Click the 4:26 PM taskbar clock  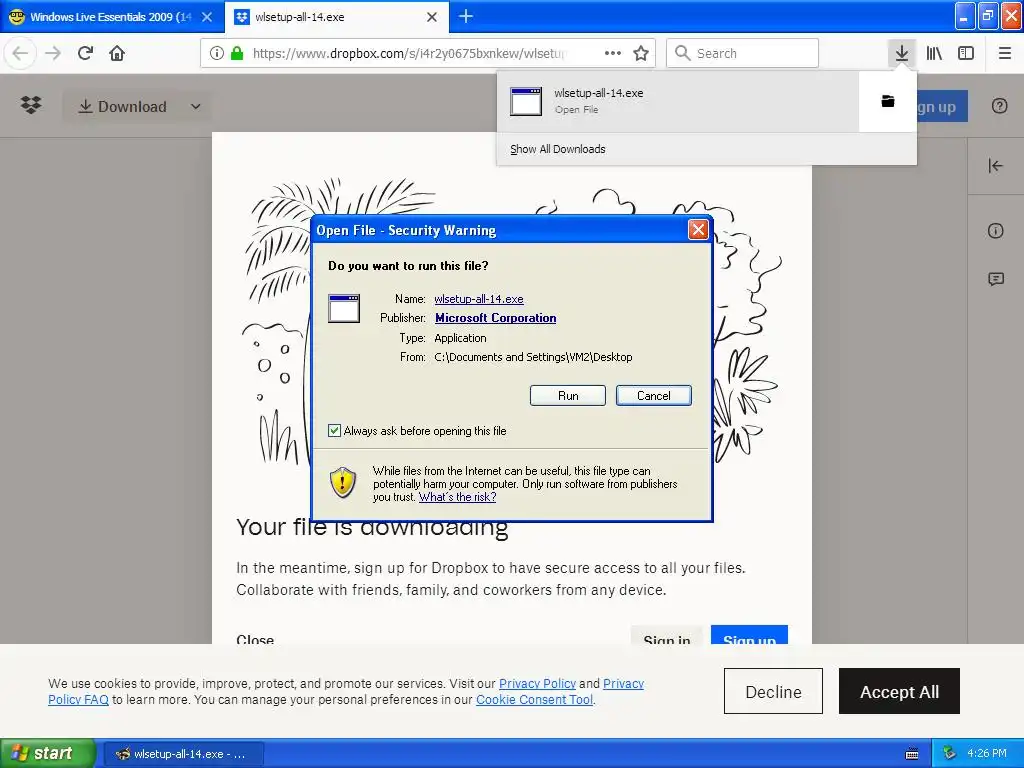click(987, 753)
